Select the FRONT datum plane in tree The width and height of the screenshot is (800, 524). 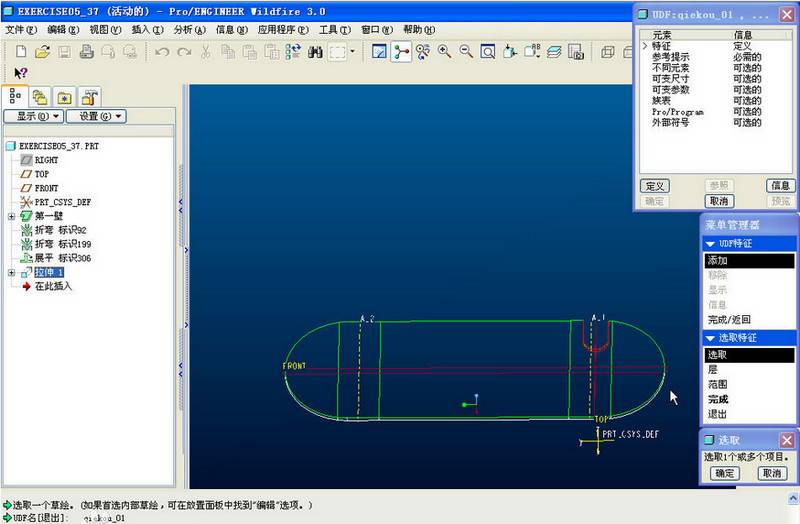(46, 188)
